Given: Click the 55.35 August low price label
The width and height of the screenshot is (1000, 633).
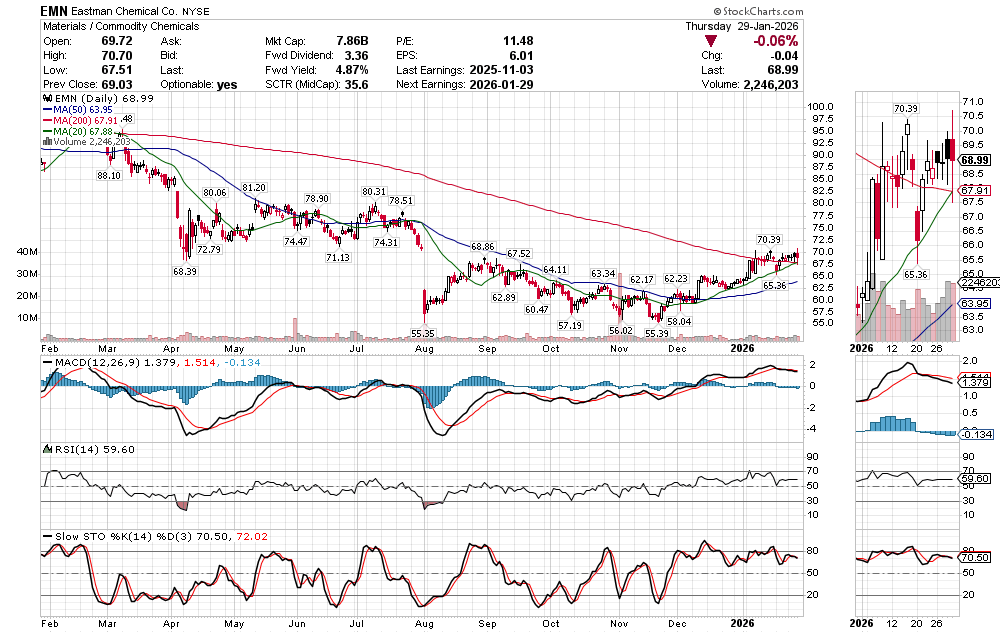Looking at the screenshot, I should [423, 332].
